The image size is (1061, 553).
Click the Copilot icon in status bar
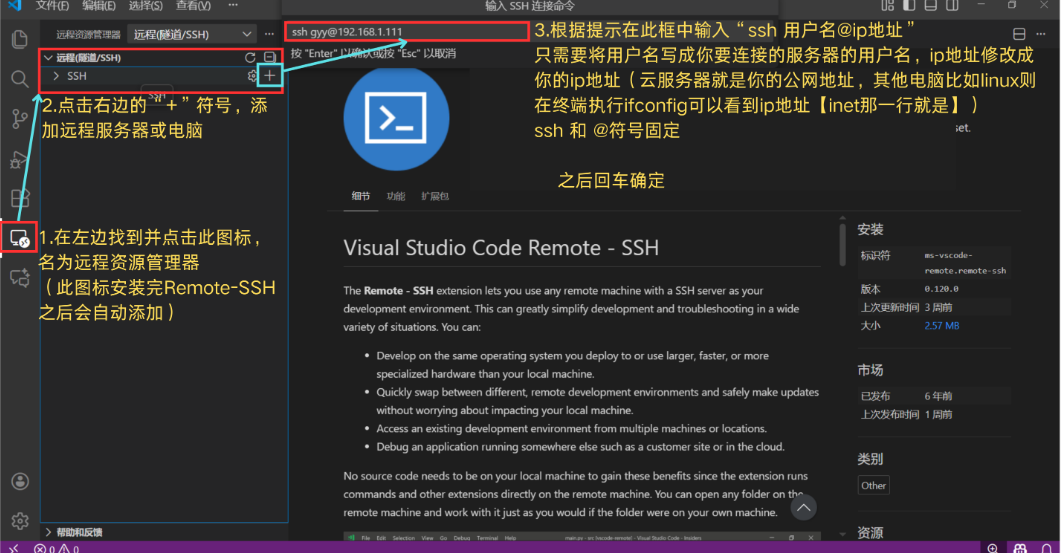pyautogui.click(x=1020, y=548)
